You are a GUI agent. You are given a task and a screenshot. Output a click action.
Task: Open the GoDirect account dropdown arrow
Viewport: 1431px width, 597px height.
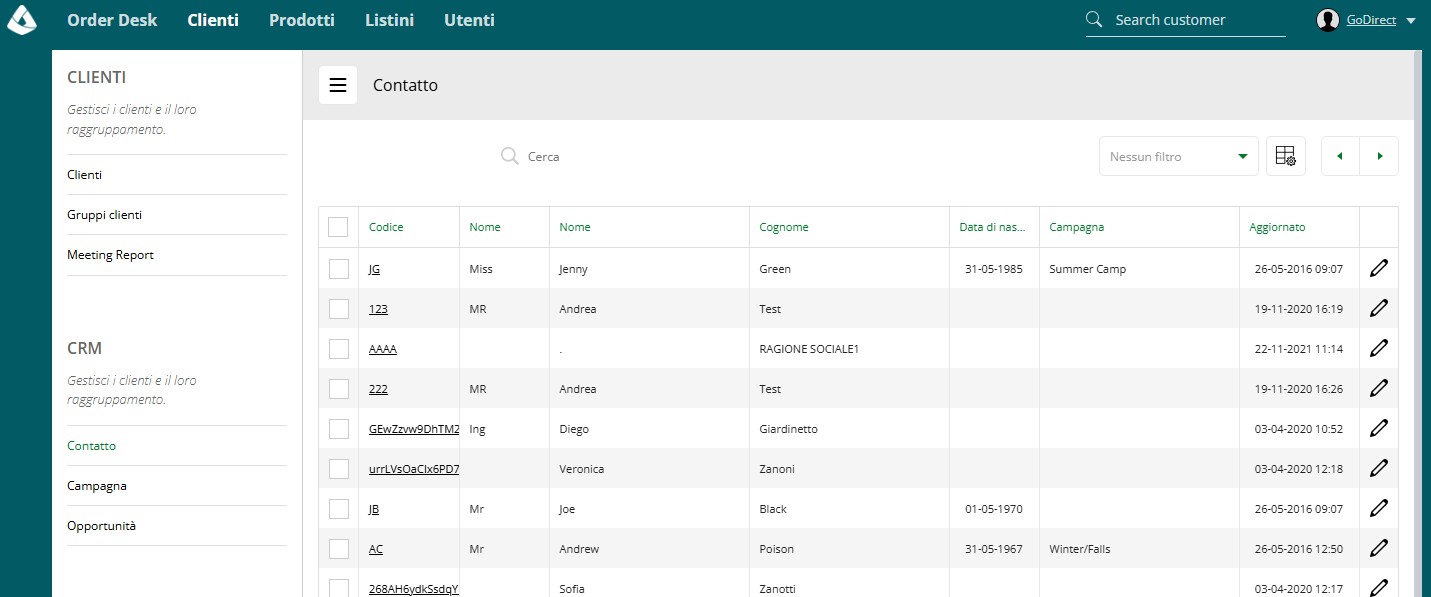[x=1410, y=21]
